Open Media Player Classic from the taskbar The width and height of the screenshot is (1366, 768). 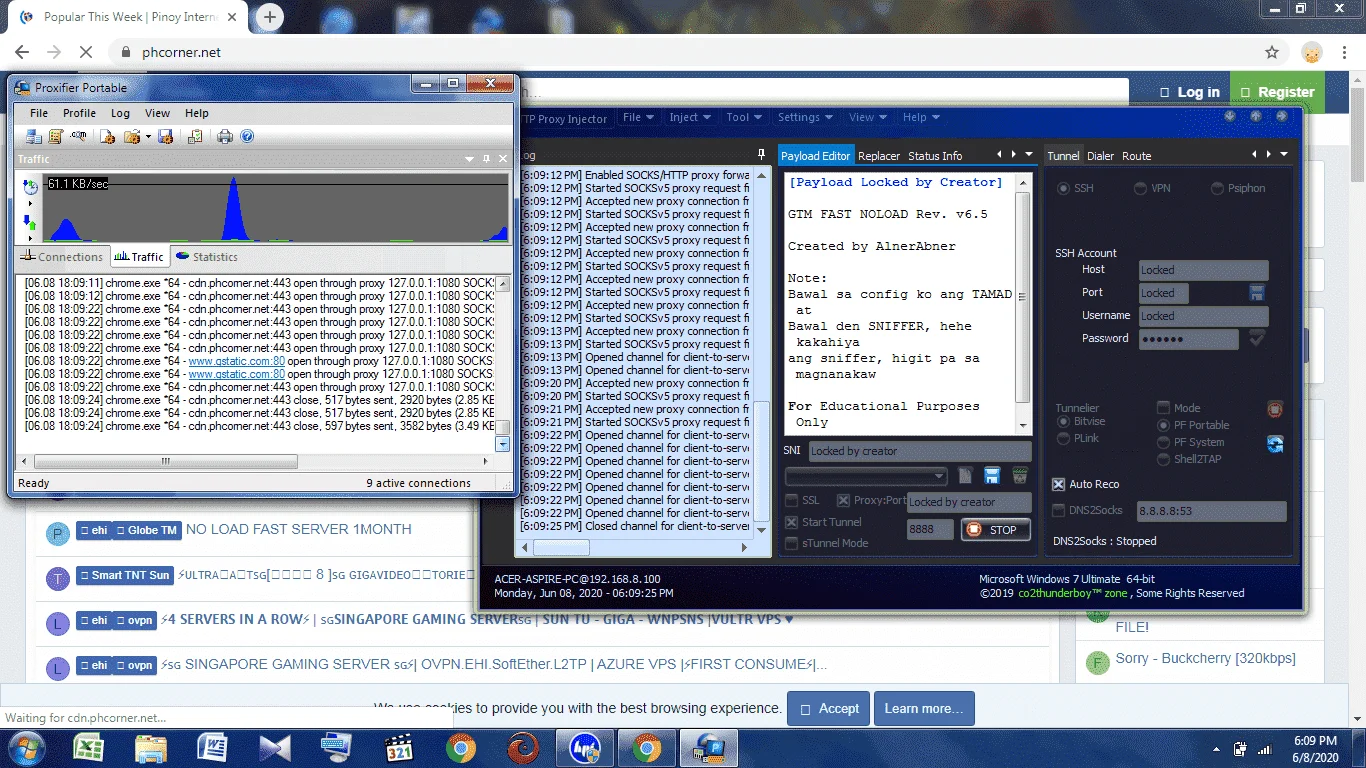(x=399, y=748)
